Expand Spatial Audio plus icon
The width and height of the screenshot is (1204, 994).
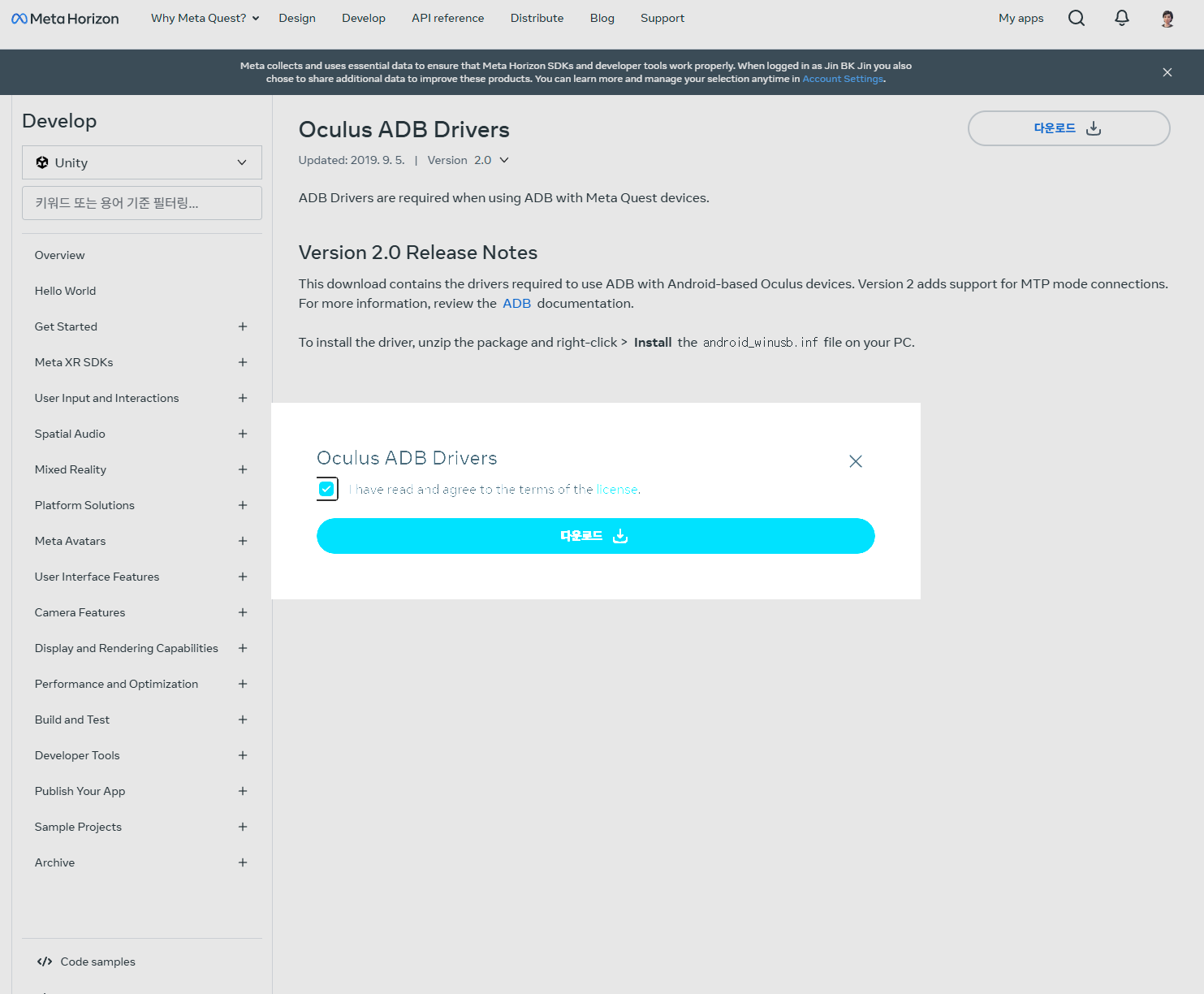[x=243, y=434]
